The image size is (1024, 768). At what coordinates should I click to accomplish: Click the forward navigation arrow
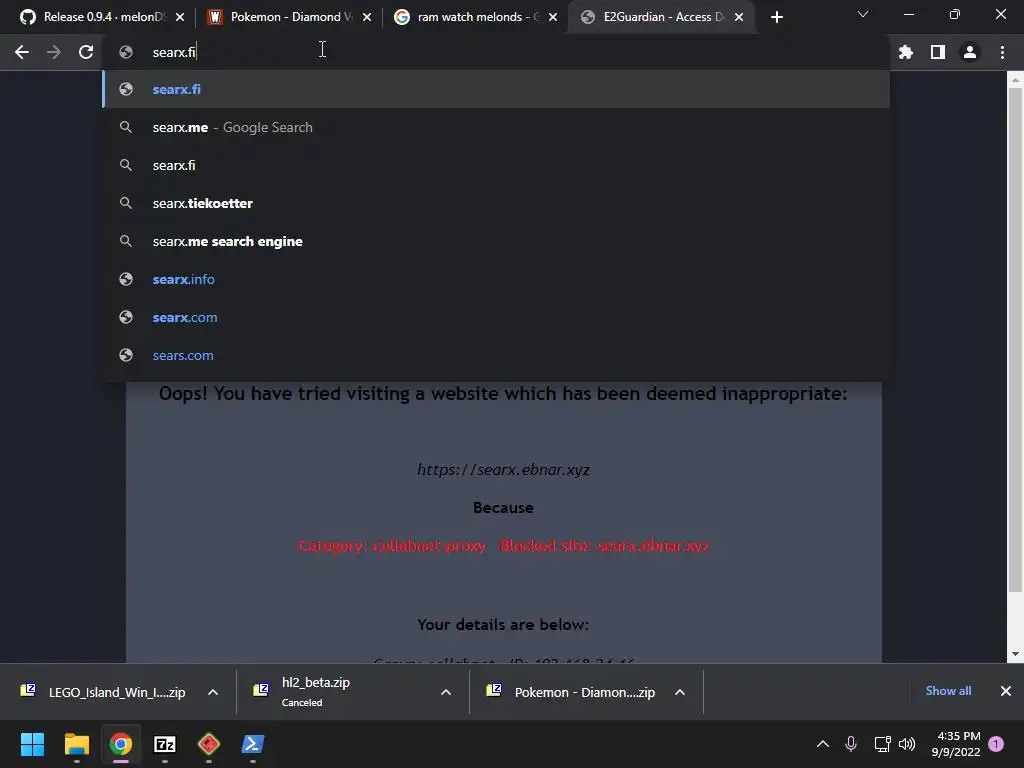pos(54,52)
